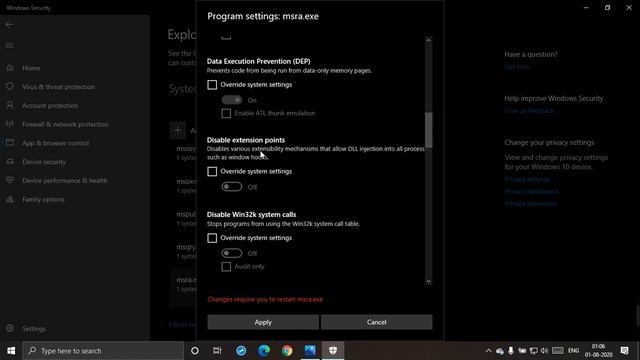Select Account protection
This screenshot has width=640, height=360.
click(50, 106)
